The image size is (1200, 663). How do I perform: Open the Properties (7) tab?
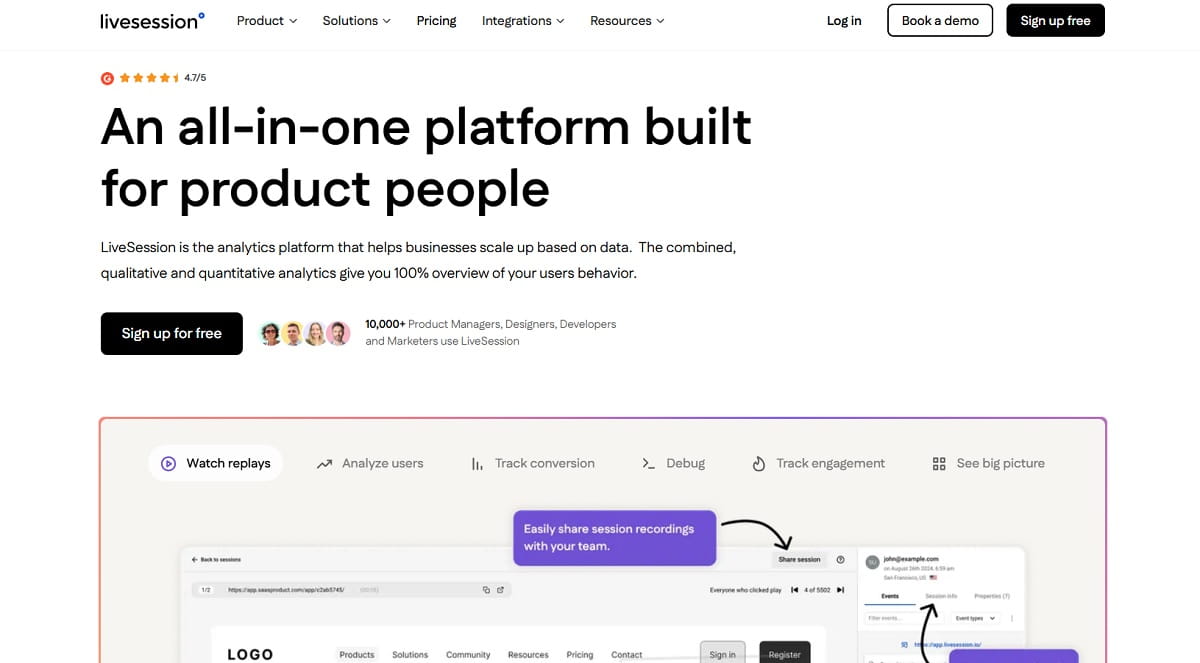(x=992, y=596)
